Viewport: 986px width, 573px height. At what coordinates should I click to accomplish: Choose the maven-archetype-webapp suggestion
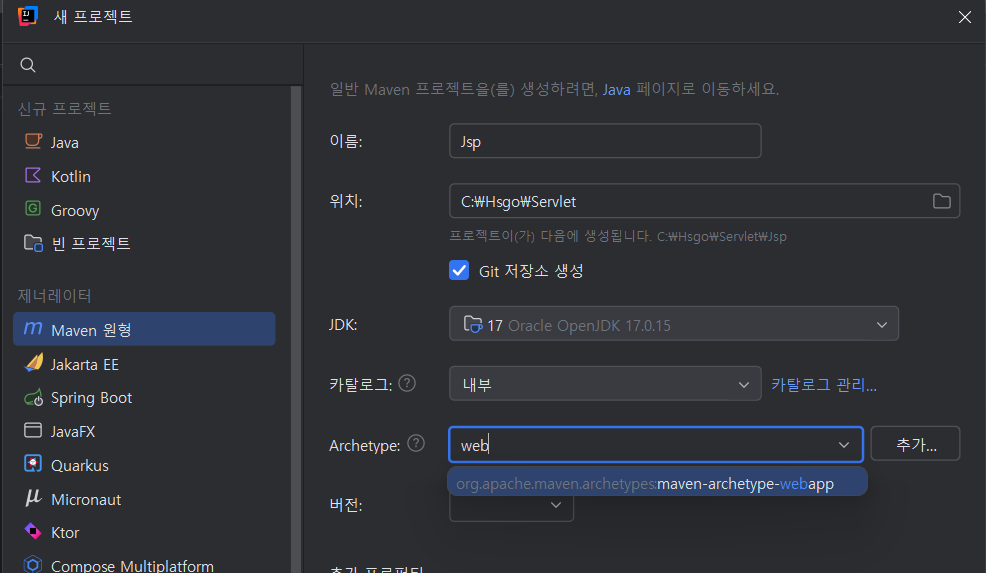point(657,484)
